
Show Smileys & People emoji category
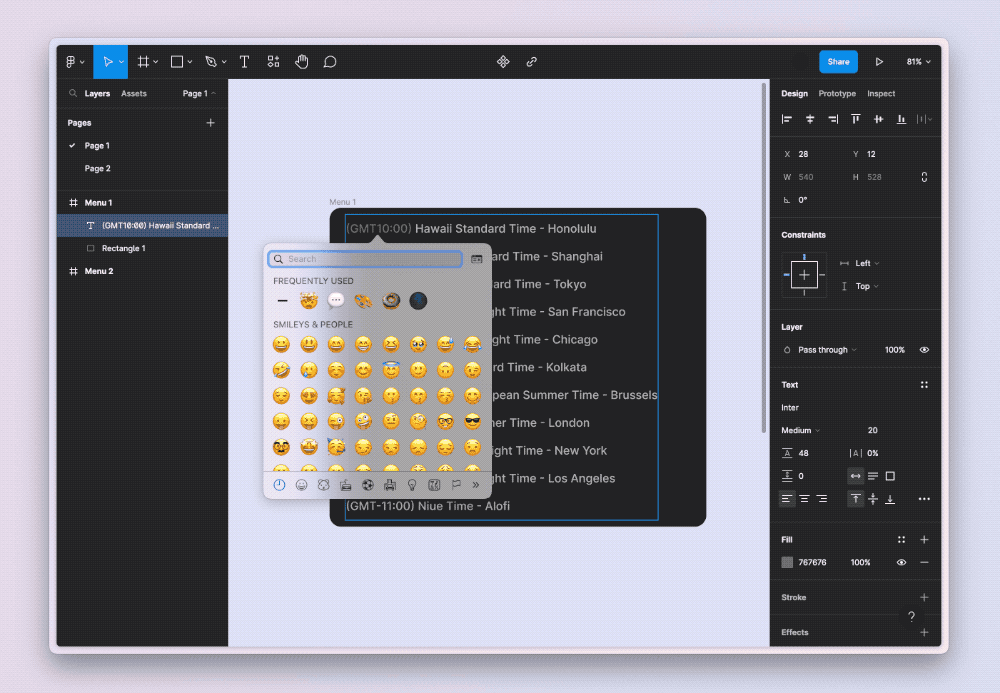pyautogui.click(x=301, y=485)
